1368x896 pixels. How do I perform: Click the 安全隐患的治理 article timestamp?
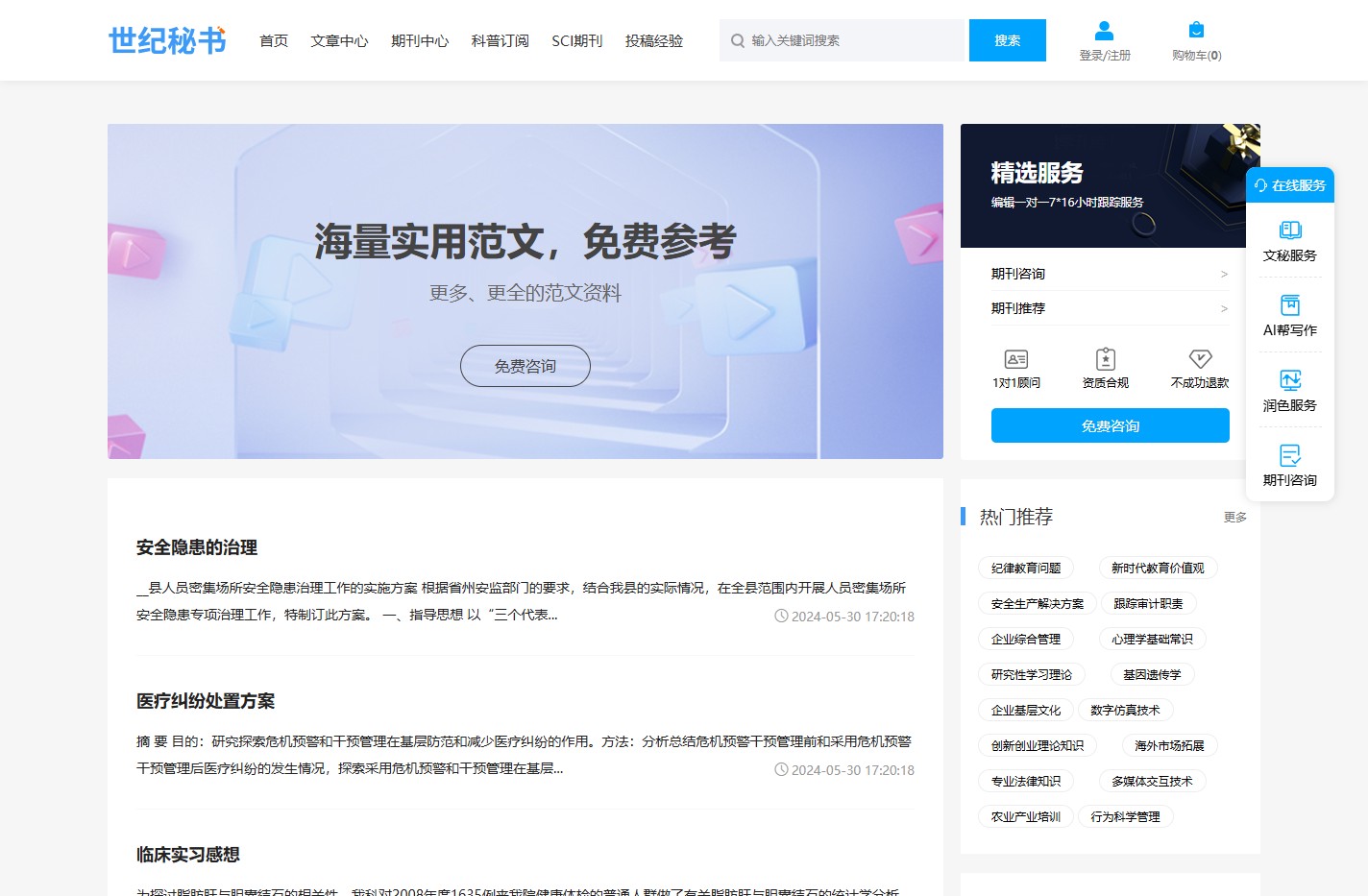tap(844, 617)
